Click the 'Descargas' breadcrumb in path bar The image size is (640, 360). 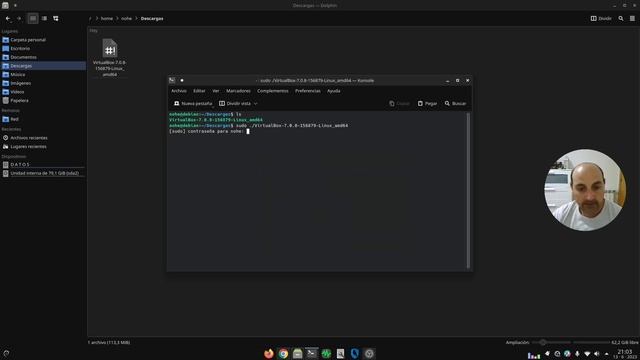click(x=152, y=18)
